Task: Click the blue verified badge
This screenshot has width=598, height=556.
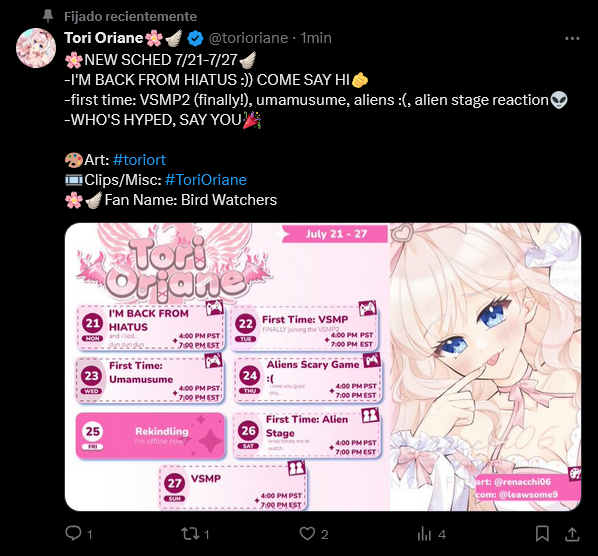Action: point(195,38)
